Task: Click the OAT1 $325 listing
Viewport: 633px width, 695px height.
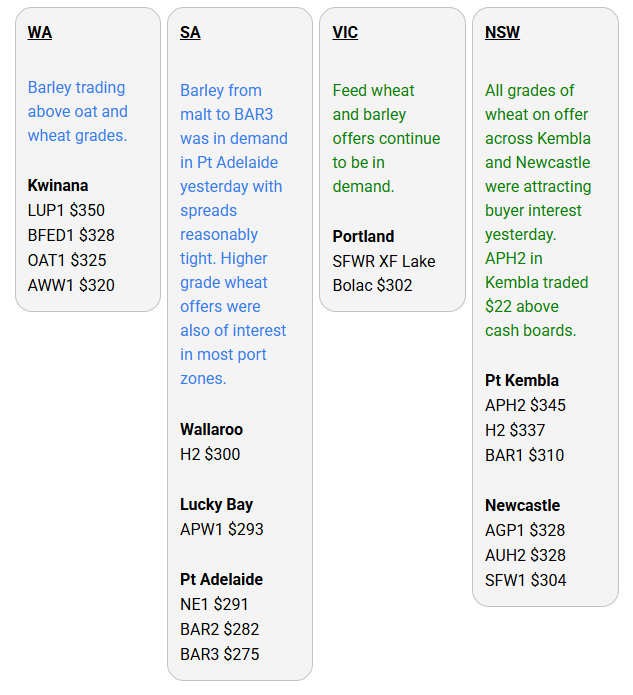Action: point(67,260)
